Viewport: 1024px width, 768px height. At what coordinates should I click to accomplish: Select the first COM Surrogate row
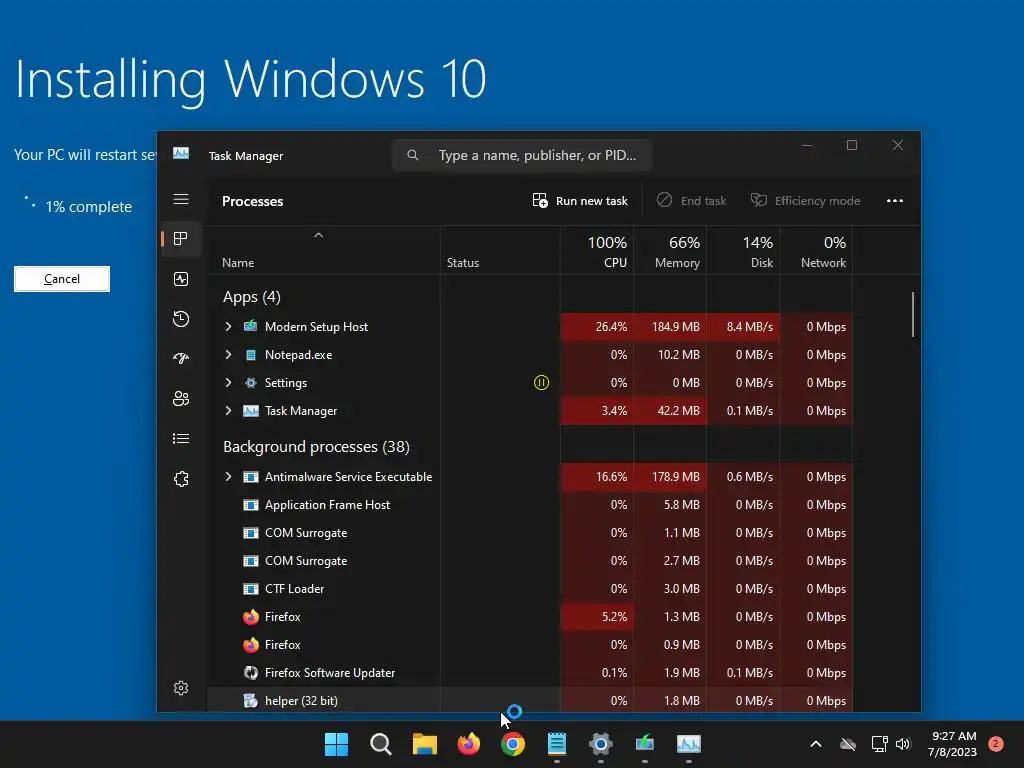[530, 533]
